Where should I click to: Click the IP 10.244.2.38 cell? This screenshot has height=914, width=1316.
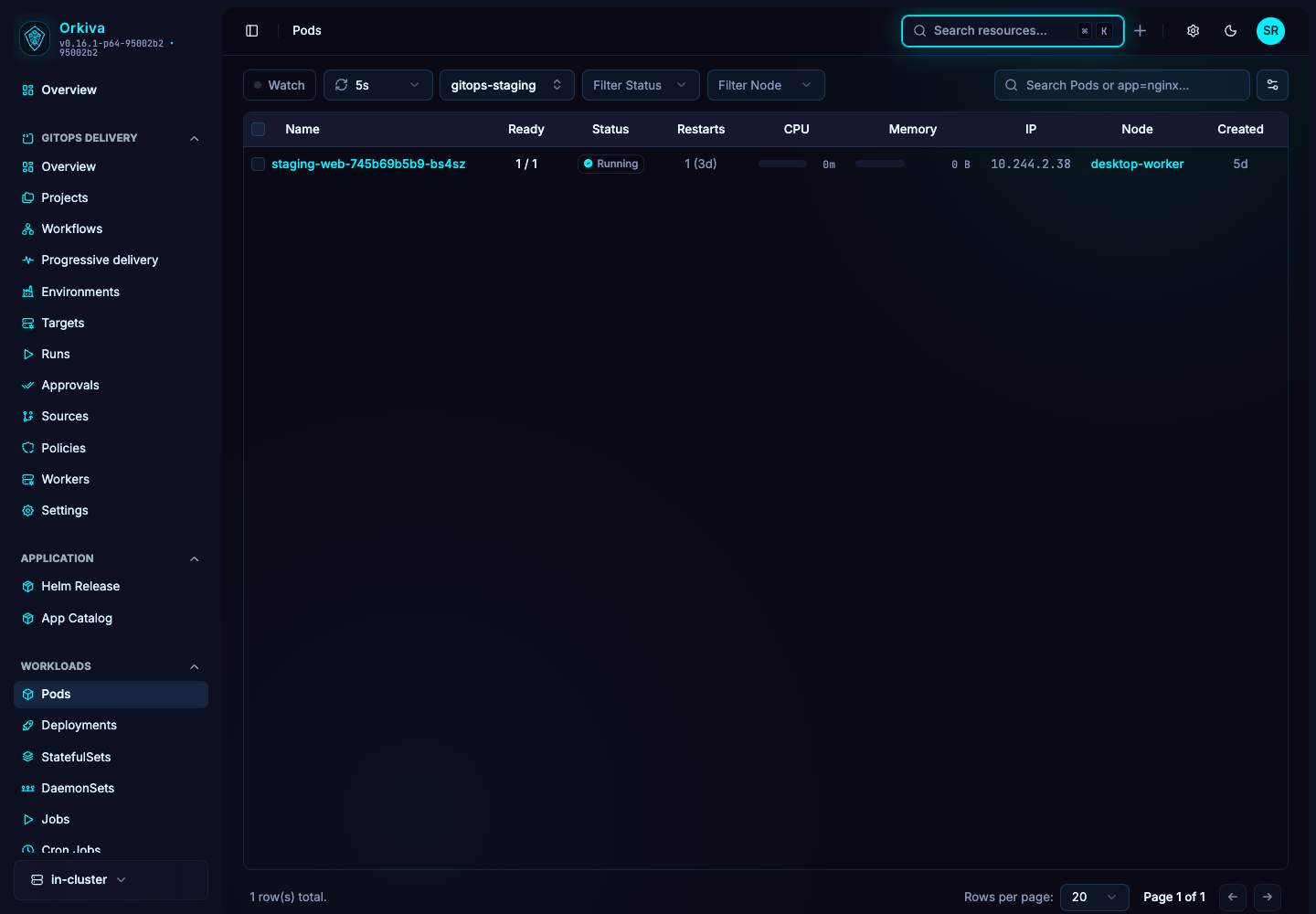pyautogui.click(x=1031, y=165)
